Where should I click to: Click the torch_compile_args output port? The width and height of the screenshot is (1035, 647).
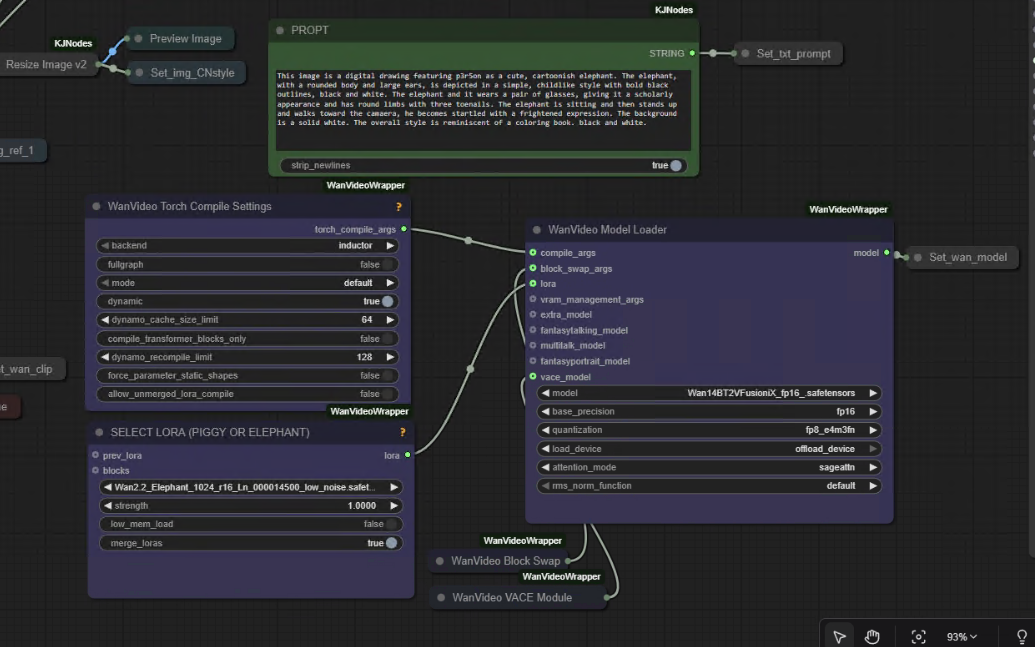404,229
